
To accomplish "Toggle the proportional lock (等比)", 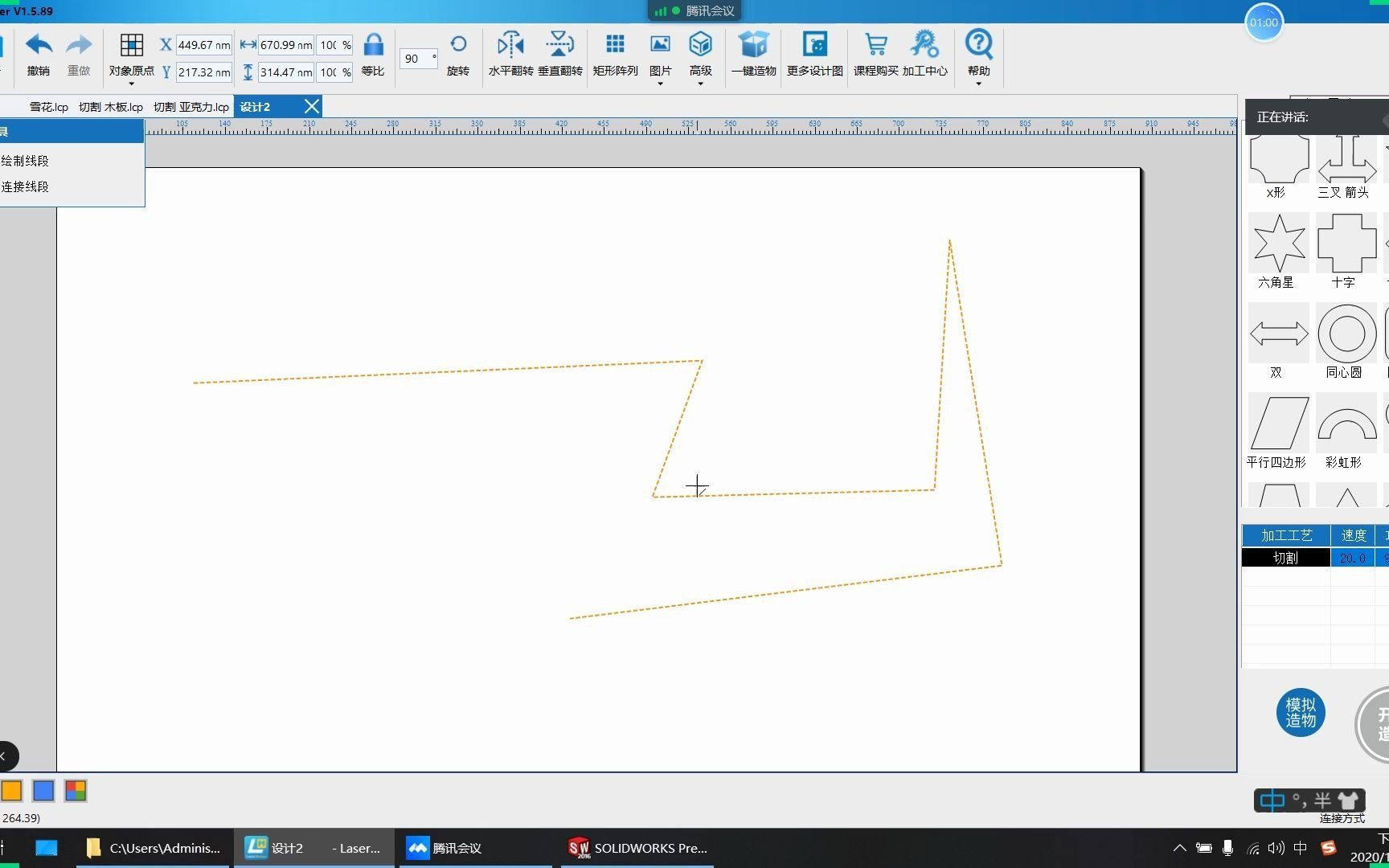I will [373, 55].
